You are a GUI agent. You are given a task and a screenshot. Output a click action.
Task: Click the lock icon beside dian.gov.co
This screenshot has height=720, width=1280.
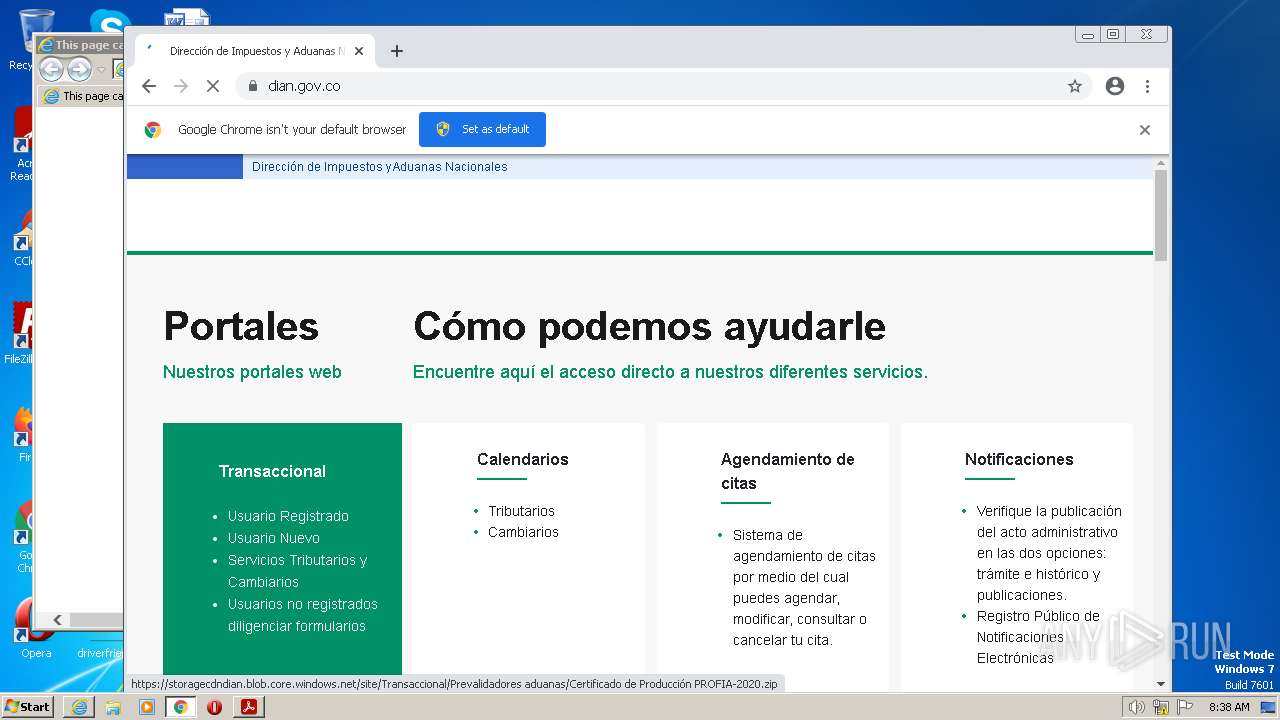pyautogui.click(x=252, y=86)
